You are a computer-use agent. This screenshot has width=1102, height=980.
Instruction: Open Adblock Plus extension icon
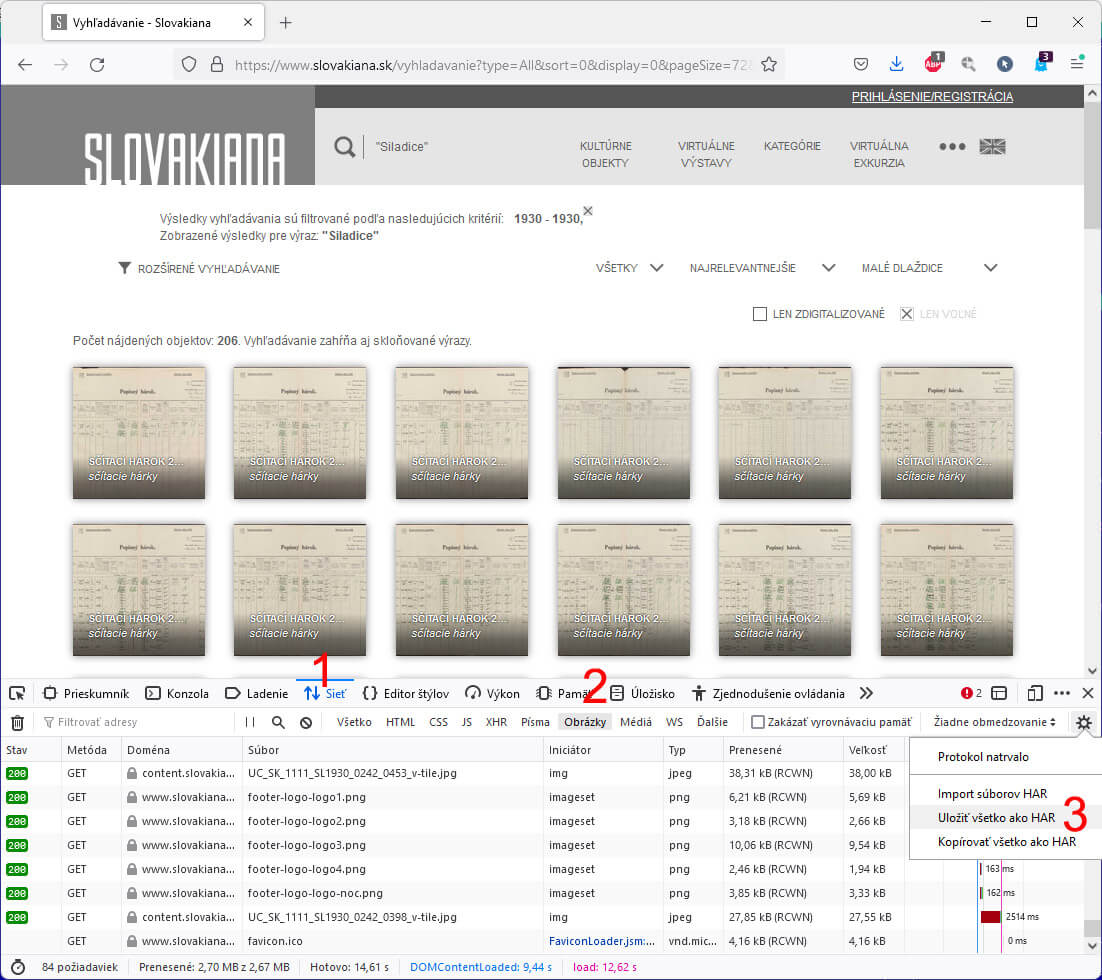(x=933, y=63)
